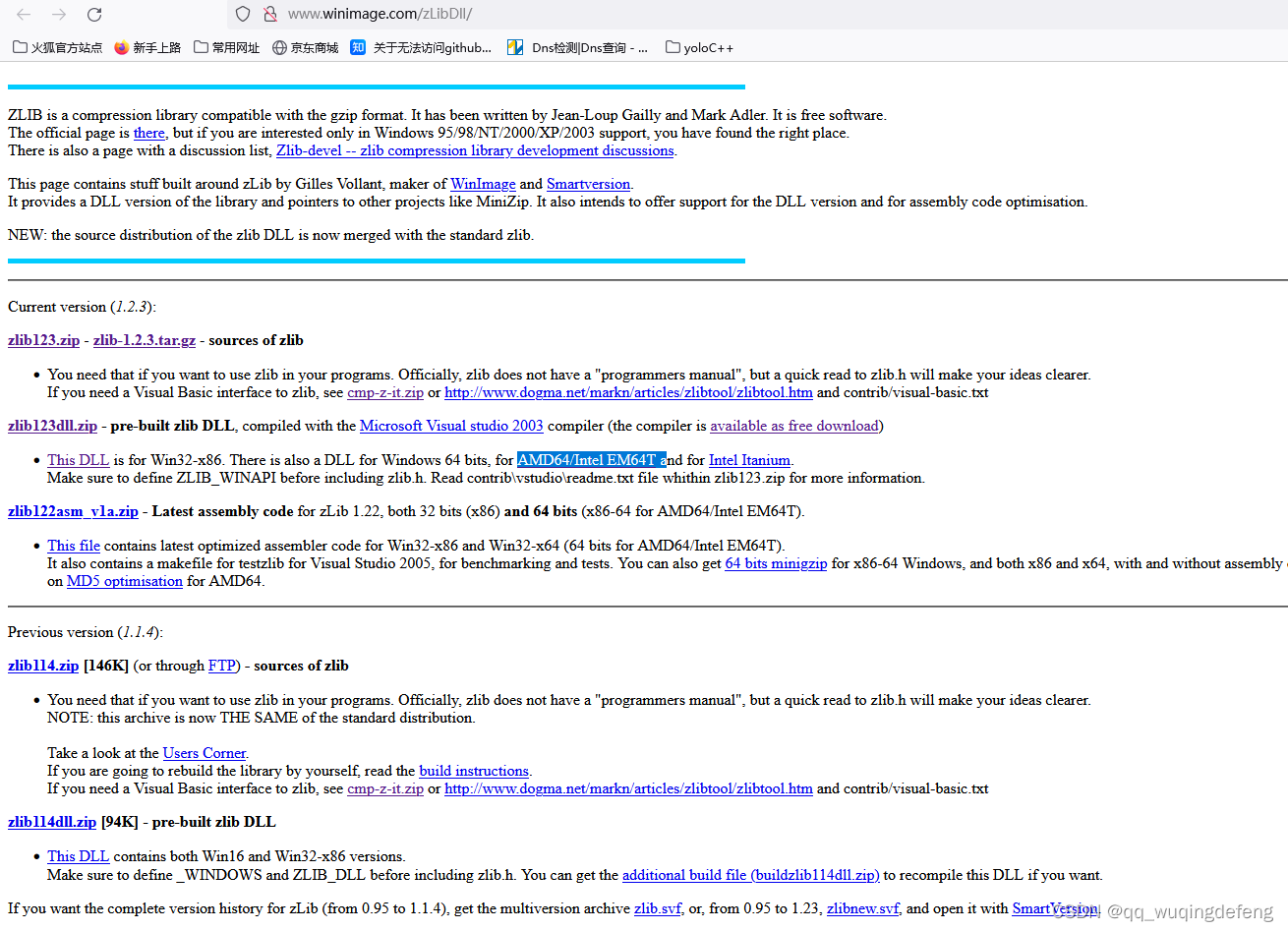Open the Intel Itanium link
The image size is (1288, 931).
tap(749, 459)
